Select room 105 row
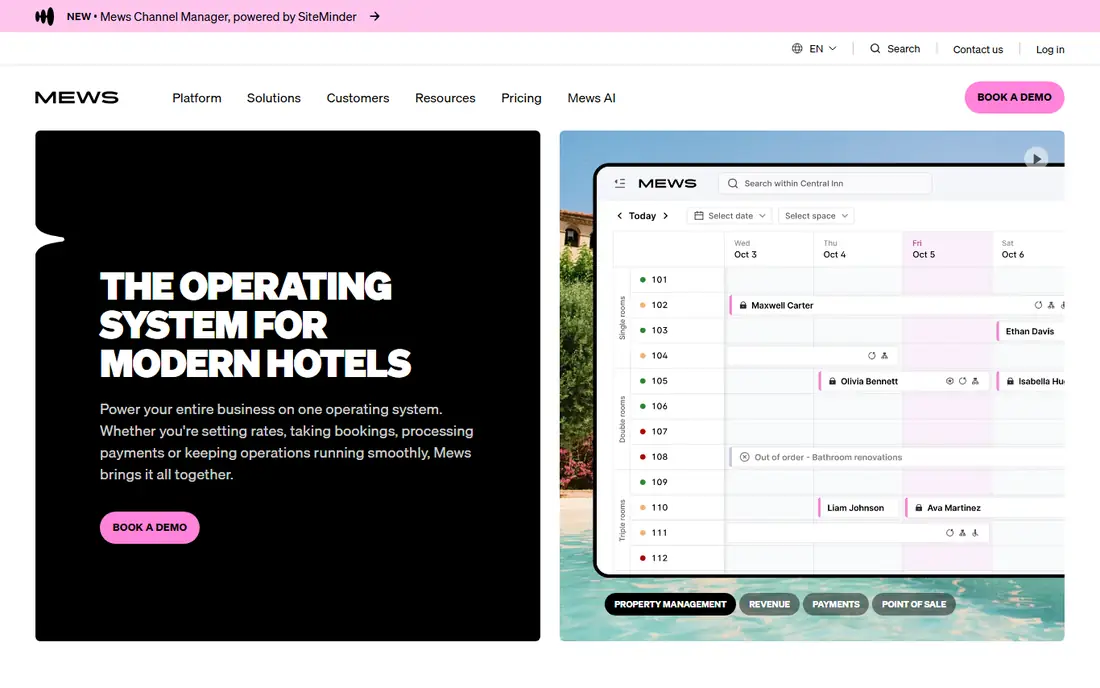 pos(677,381)
